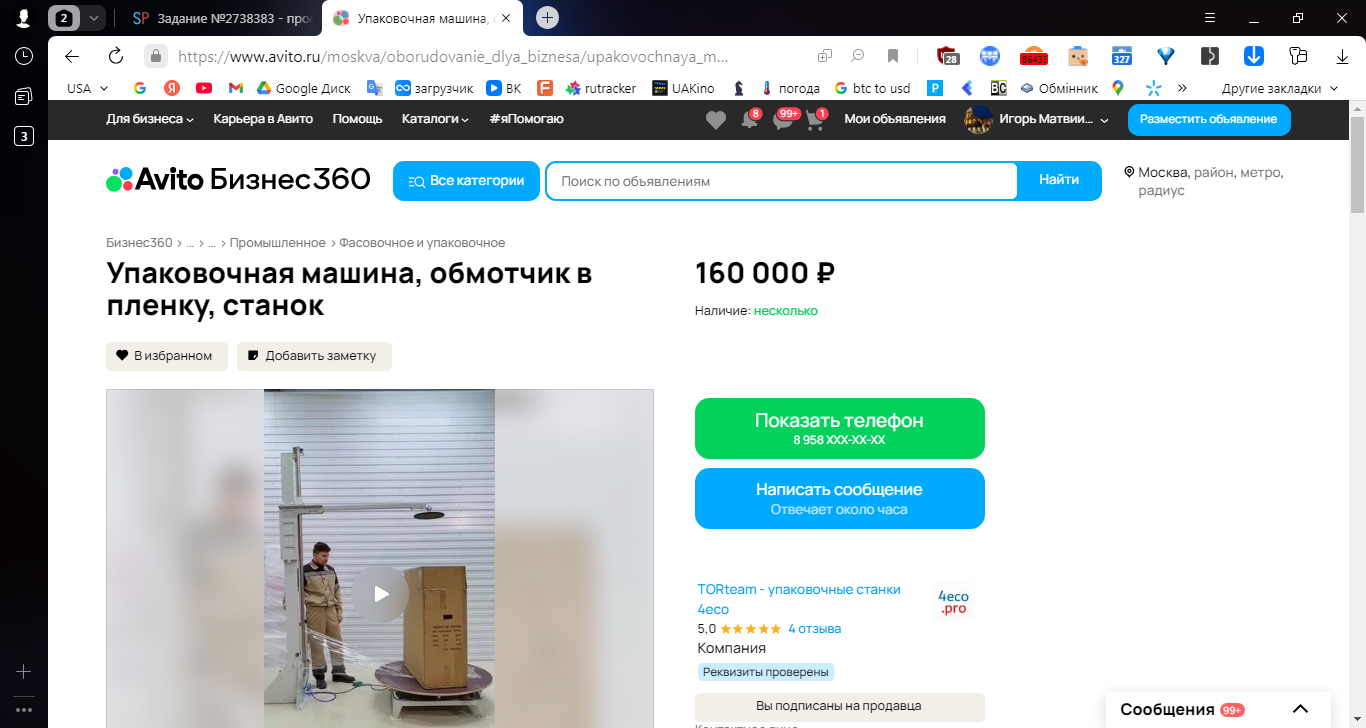The height and width of the screenshot is (728, 1366).
Task: Expand Сообщения chat panel chevron
Action: pos(1300,709)
